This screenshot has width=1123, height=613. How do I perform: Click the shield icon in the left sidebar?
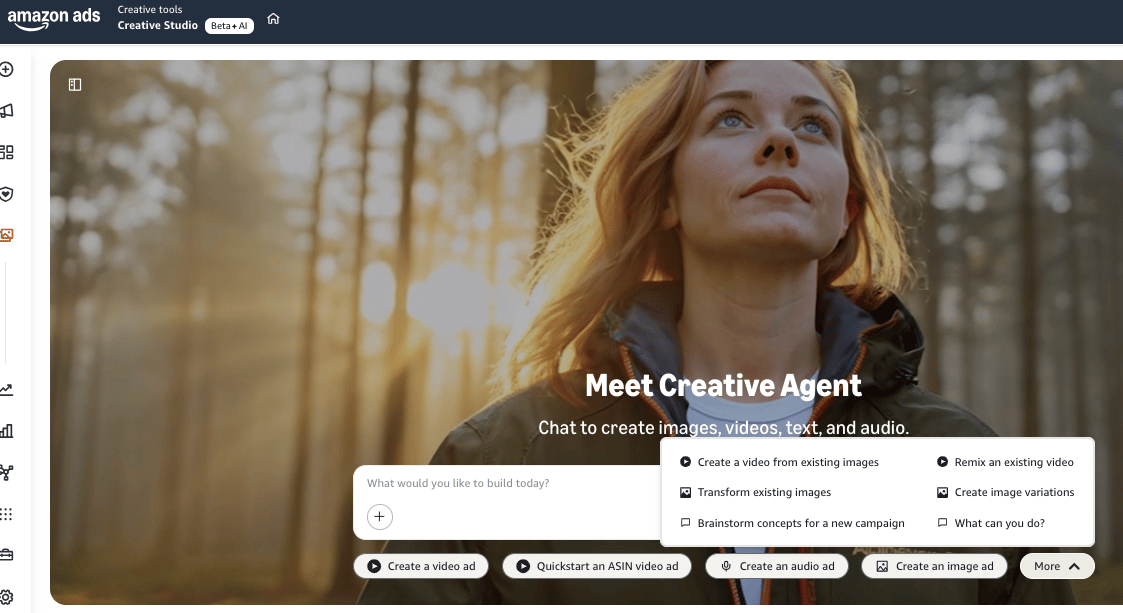[7, 194]
